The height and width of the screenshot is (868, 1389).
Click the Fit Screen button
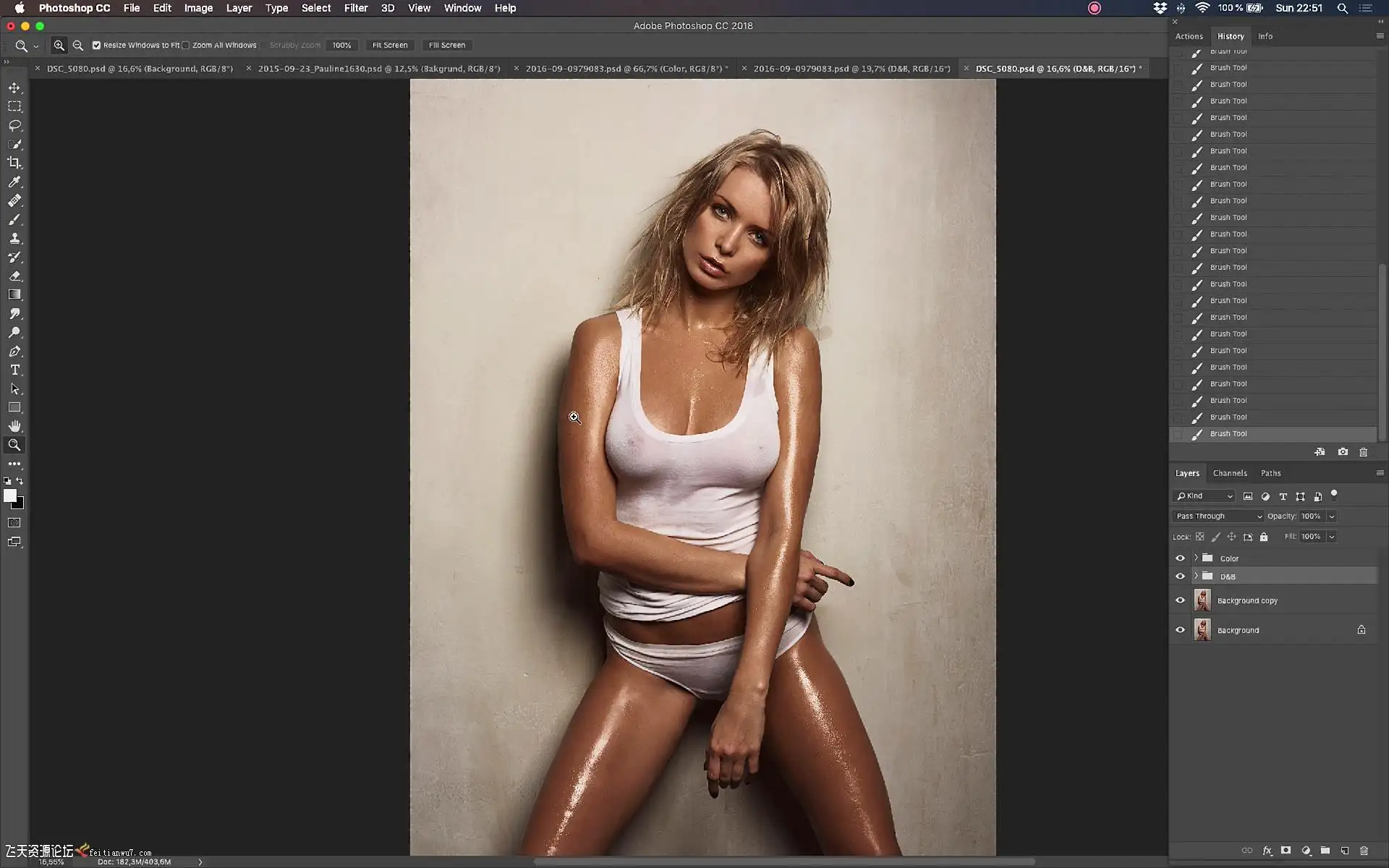(x=389, y=45)
